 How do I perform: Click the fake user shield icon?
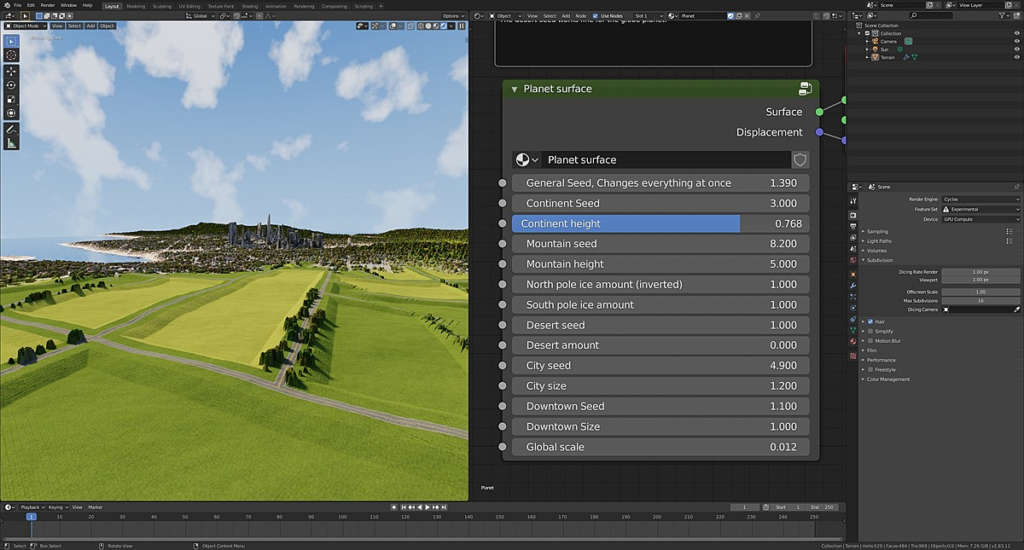pos(800,159)
